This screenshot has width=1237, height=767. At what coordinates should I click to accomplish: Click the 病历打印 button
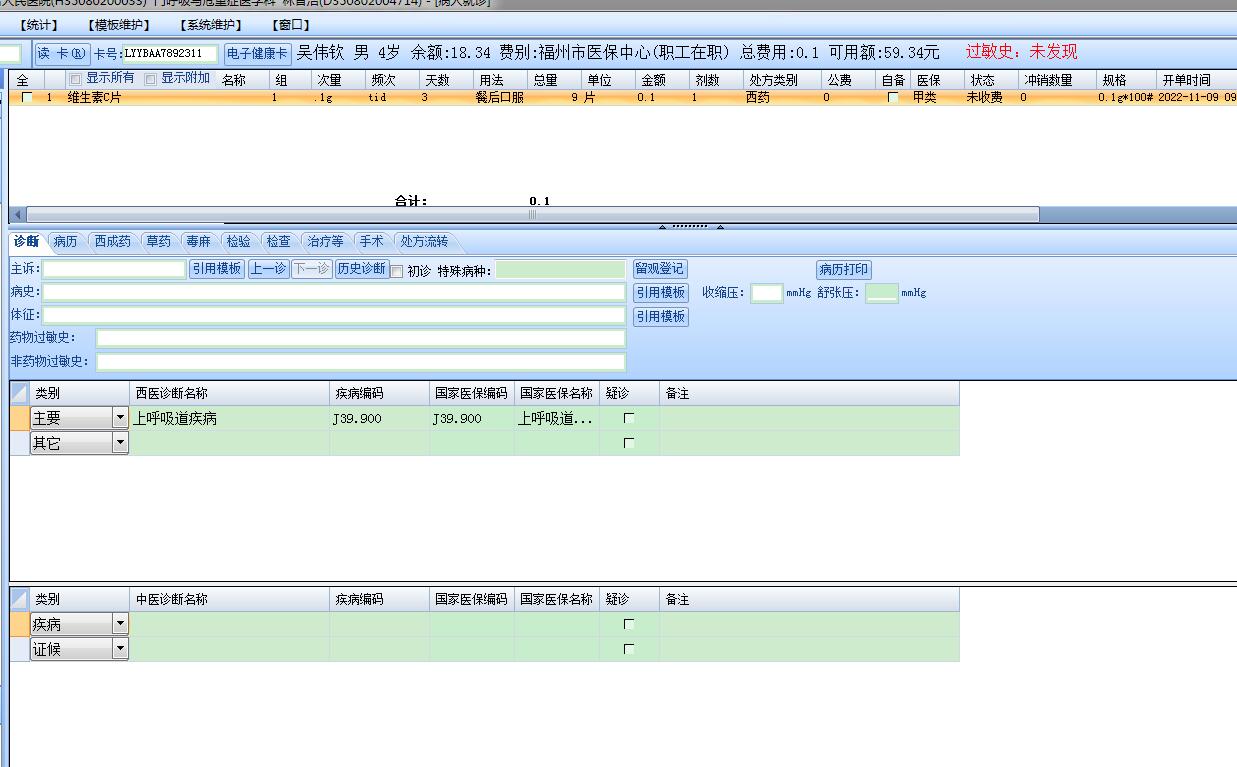pos(844,269)
